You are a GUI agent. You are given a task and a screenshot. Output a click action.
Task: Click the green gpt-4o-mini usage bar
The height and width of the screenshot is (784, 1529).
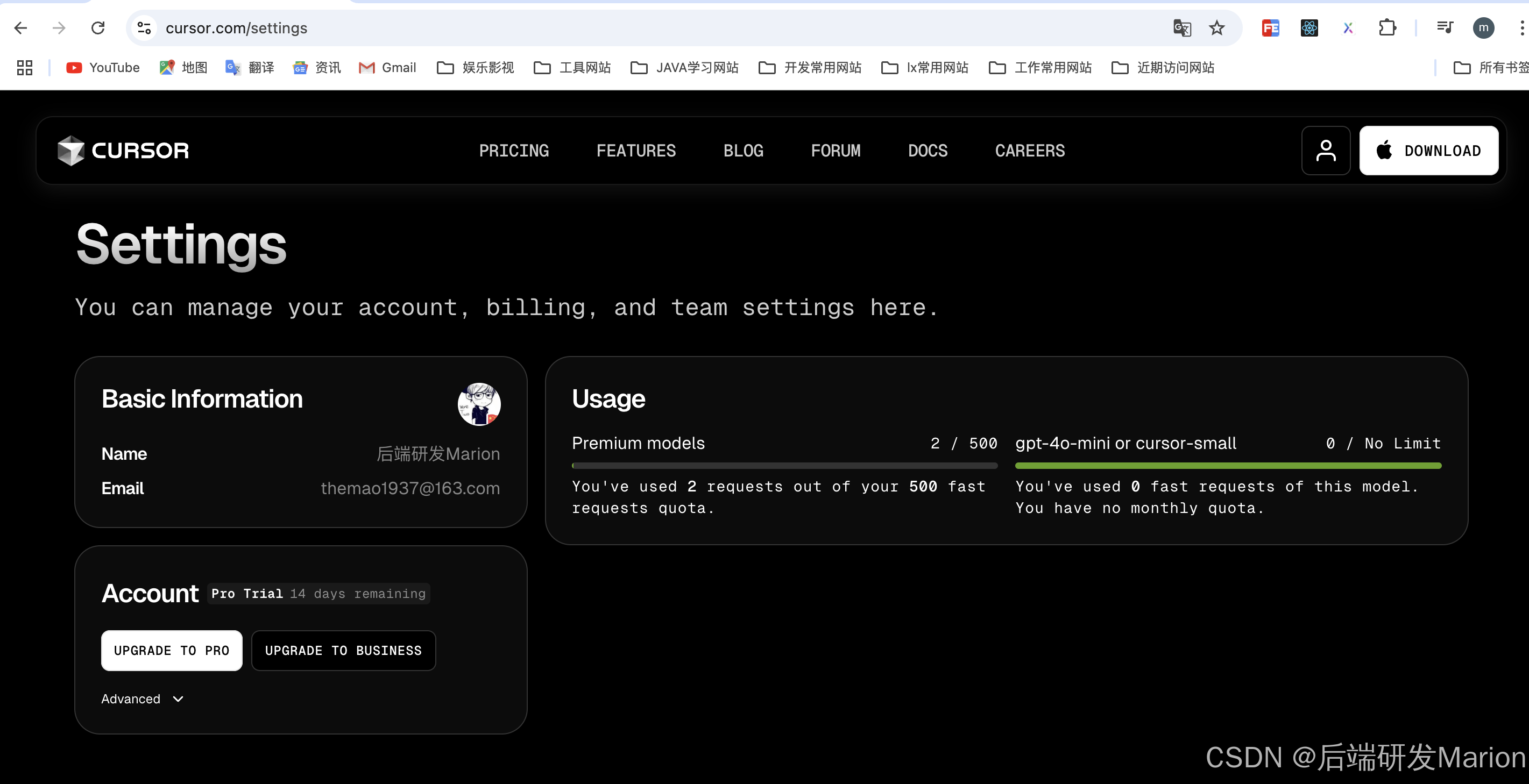1228,466
